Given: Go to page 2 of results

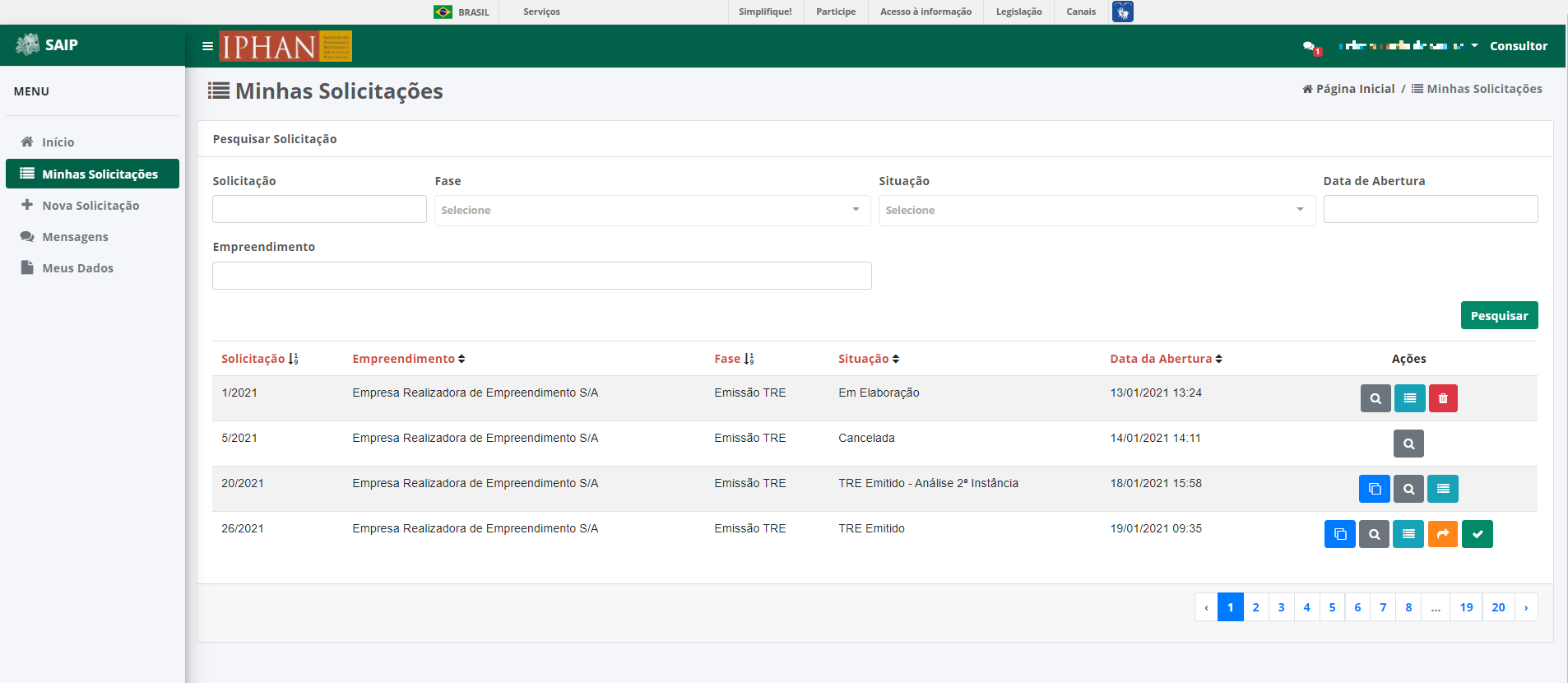Looking at the screenshot, I should click(x=1255, y=607).
